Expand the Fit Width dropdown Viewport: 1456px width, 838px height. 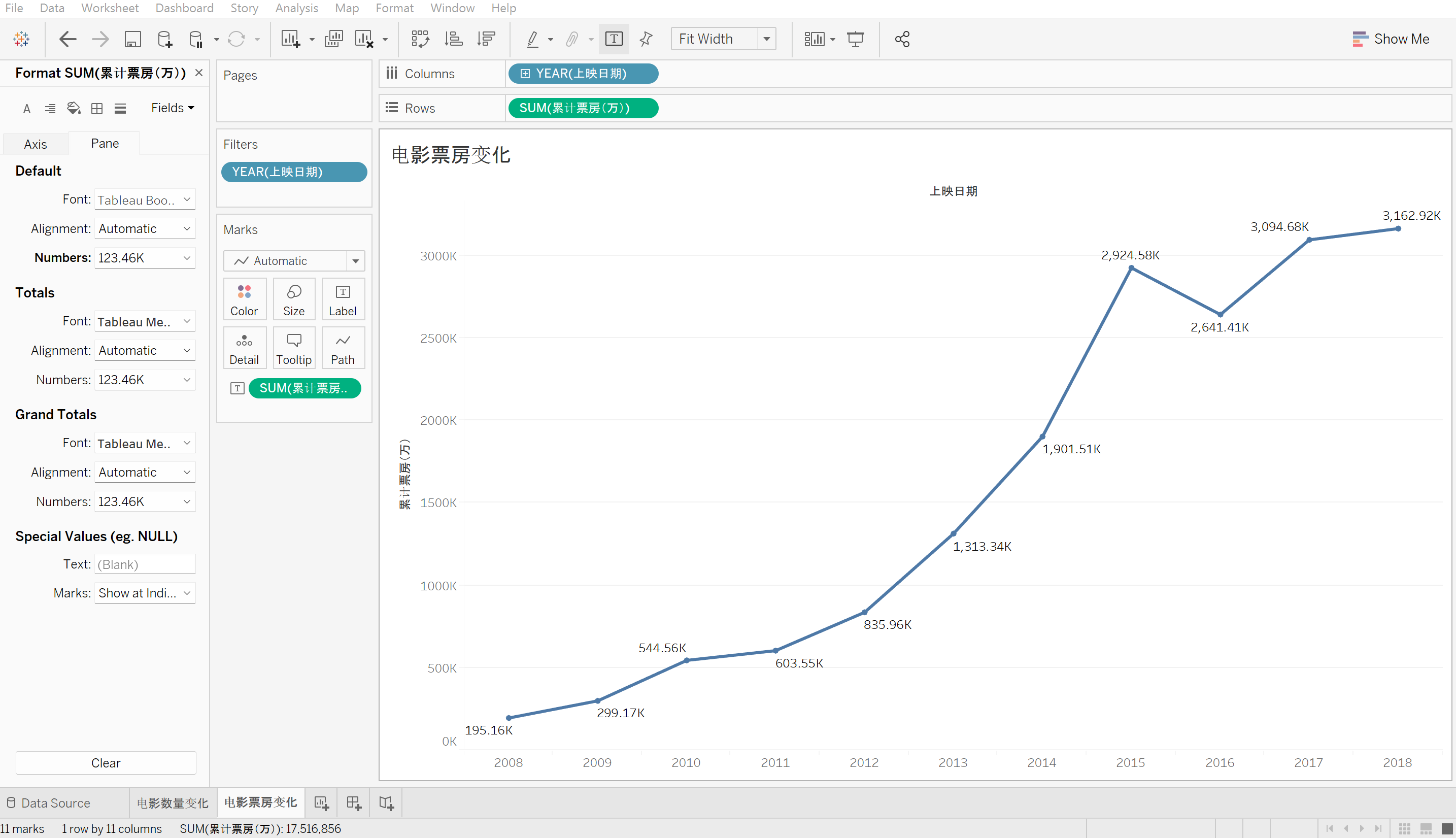click(x=766, y=39)
